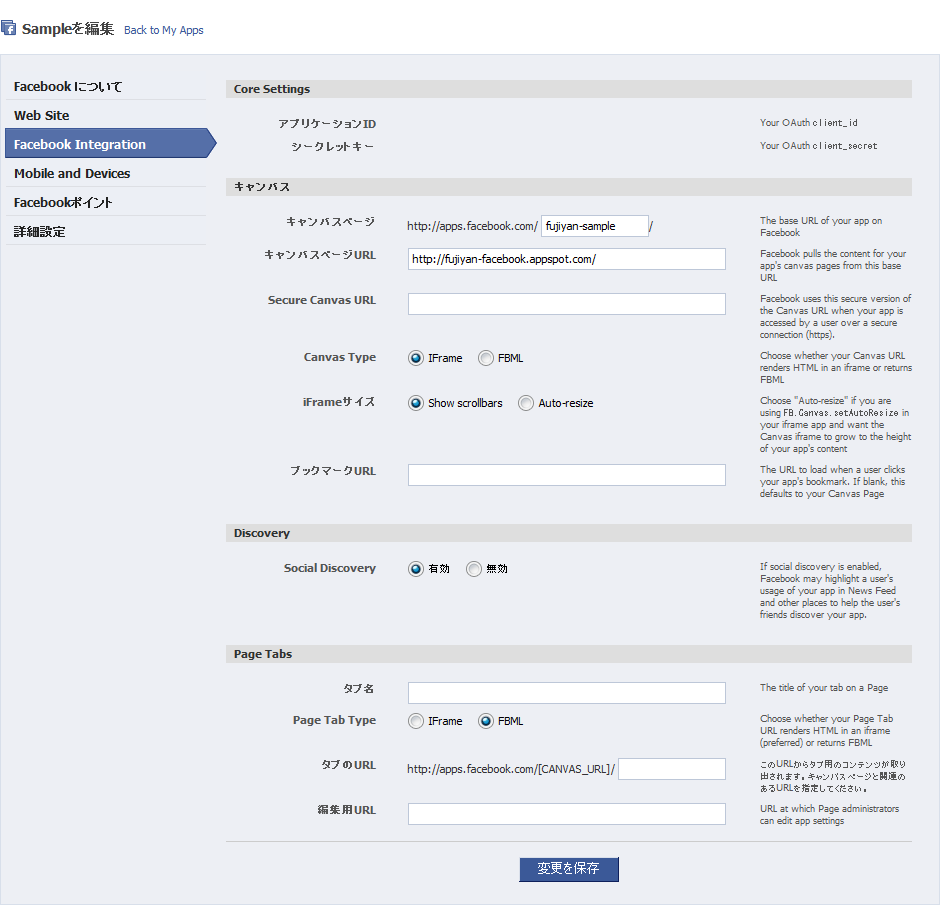Image resolution: width=940 pixels, height=905 pixels.
Task: Click the Core Settings section header
Action: (x=569, y=89)
